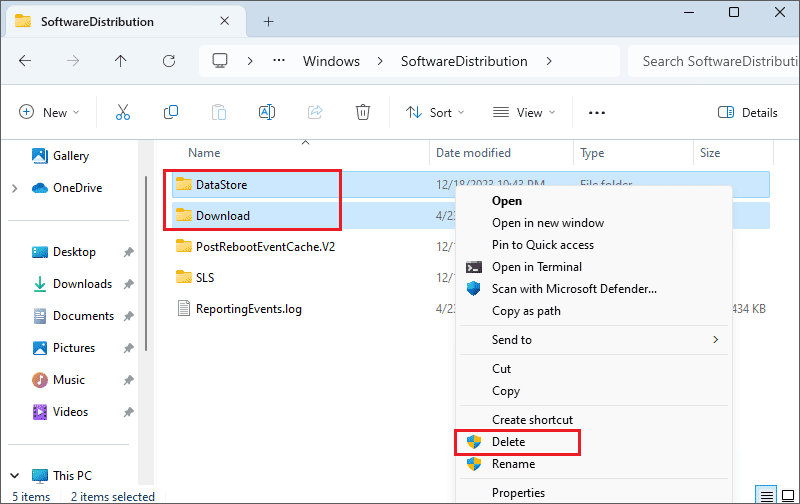Go up one folder level arrow
This screenshot has width=800, height=504.
120,61
